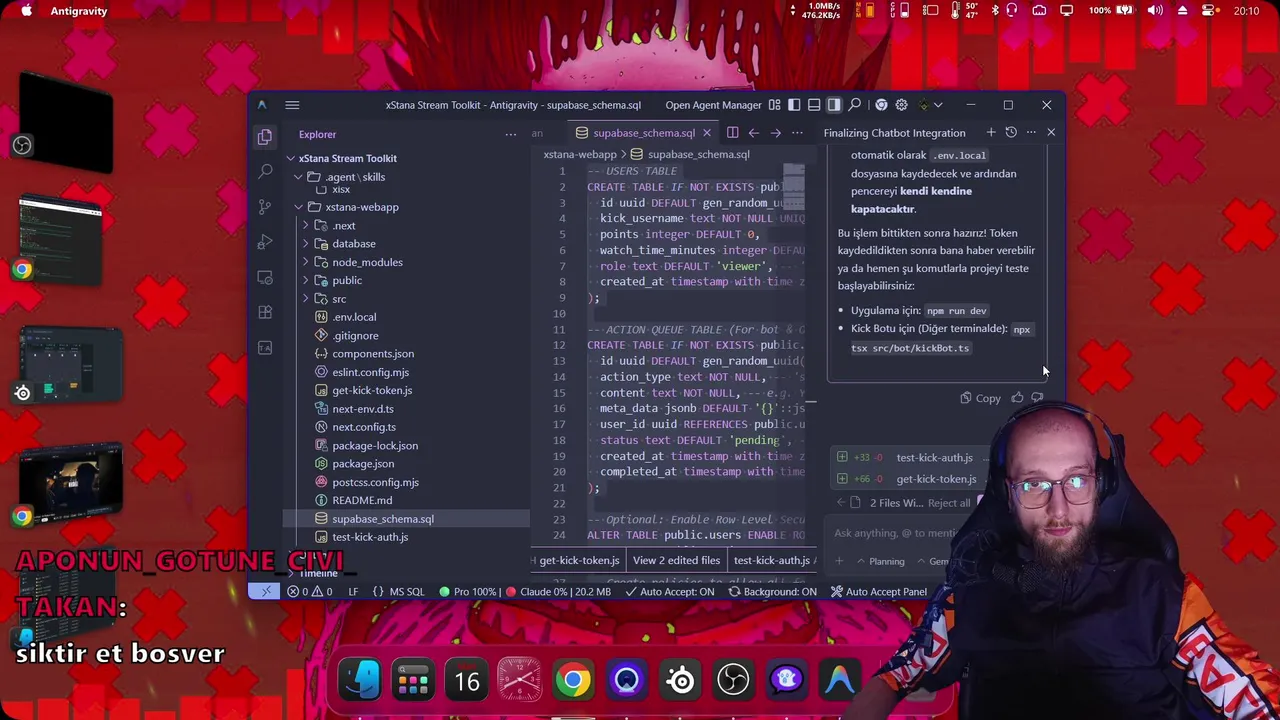Click the remote window indicator in status bar

coord(265,591)
